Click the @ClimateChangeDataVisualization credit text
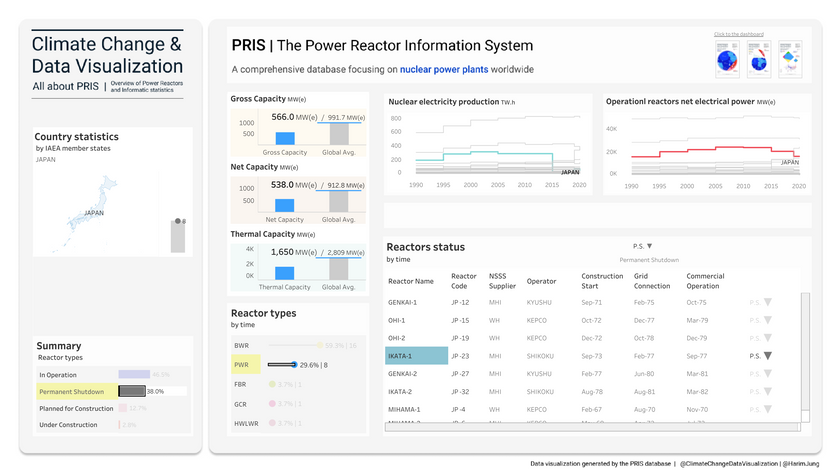 (x=729, y=463)
